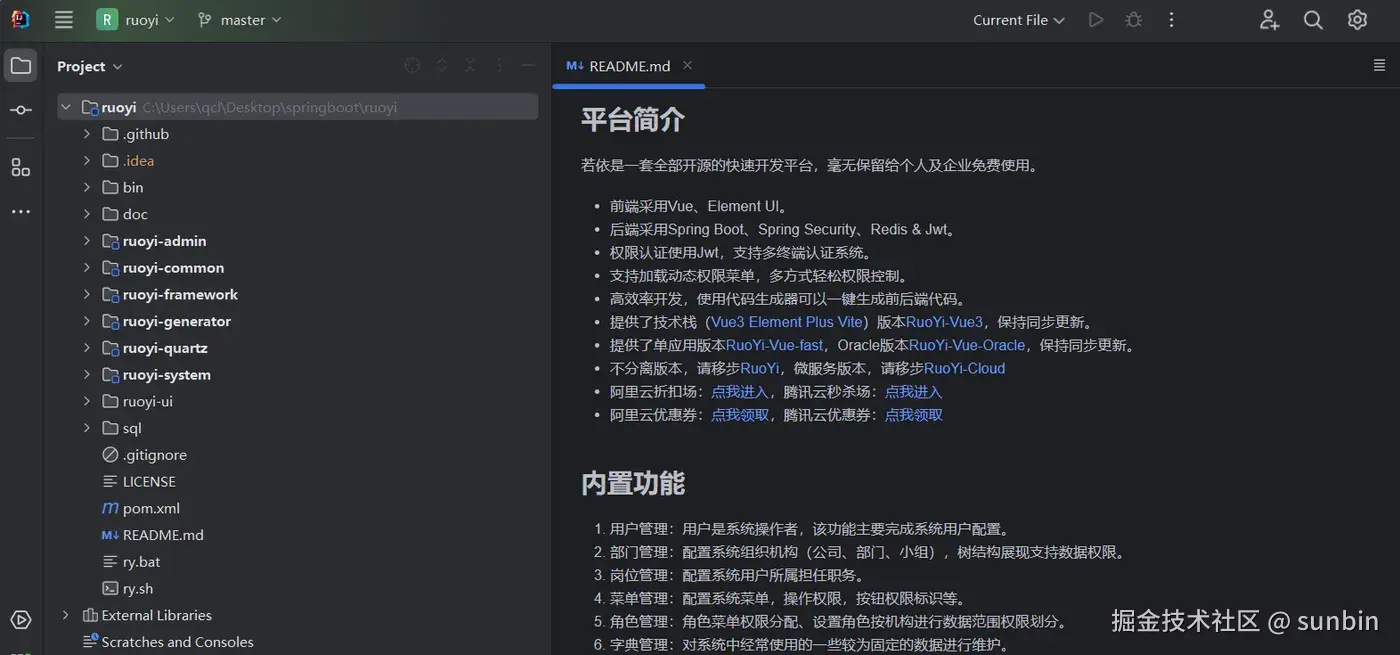Hide the Project panel with minimize icon

(528, 66)
